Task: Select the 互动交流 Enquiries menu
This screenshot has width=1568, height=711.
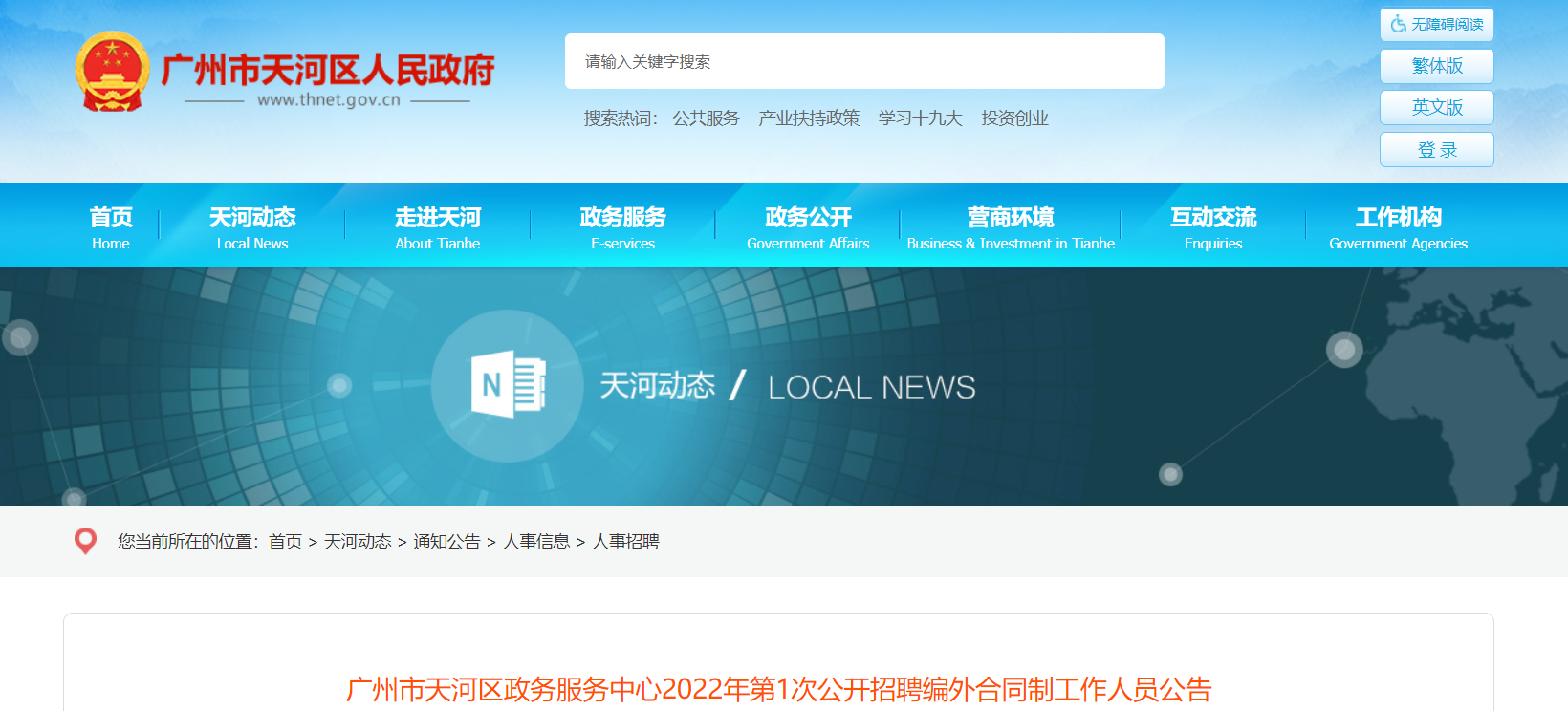Action: point(1213,226)
